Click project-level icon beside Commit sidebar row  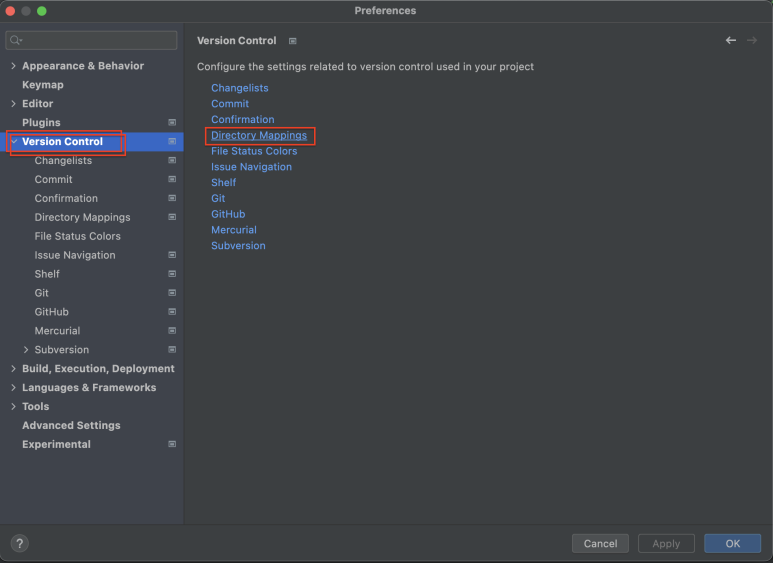[172, 179]
